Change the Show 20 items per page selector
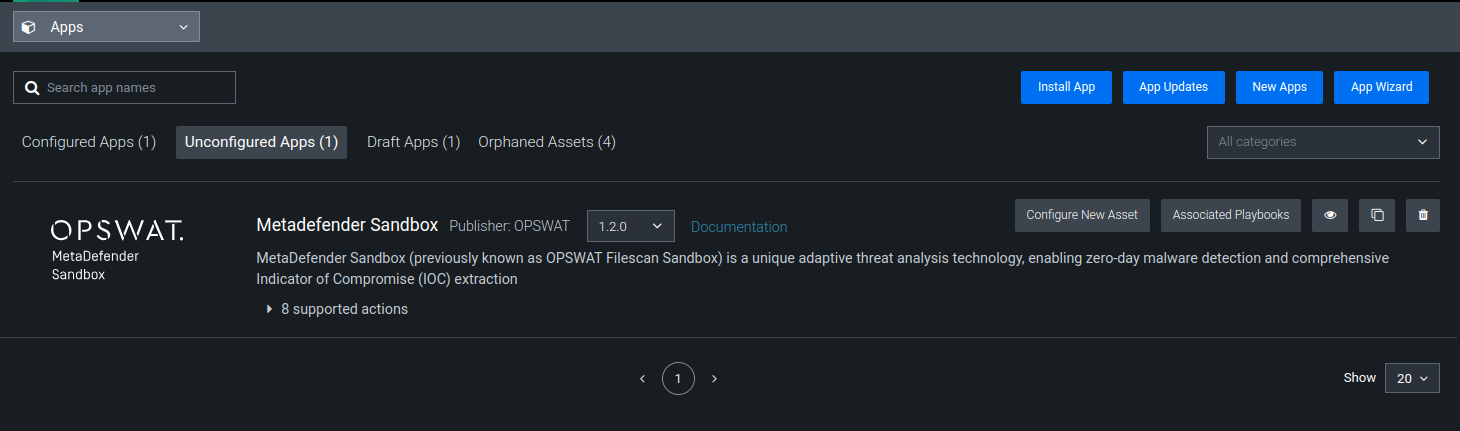The image size is (1460, 431). click(1412, 378)
